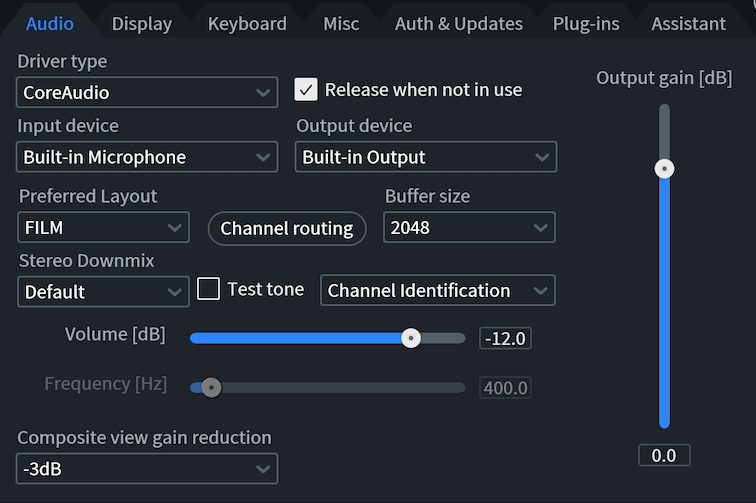Viewport: 756px width, 503px height.
Task: Expand the Input device Built-in Microphone dropdown
Action: (147, 157)
